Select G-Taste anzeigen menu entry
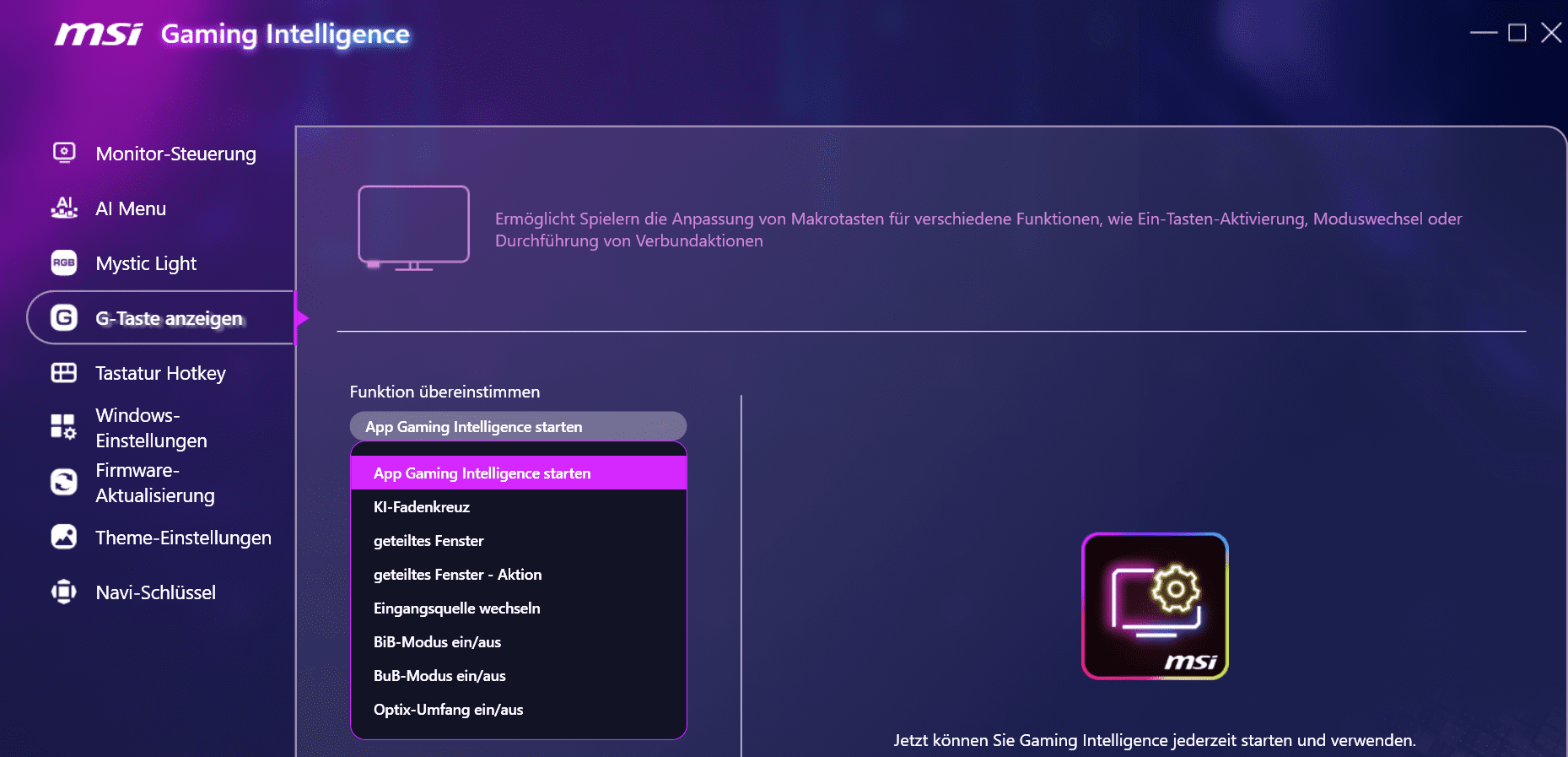Viewport: 1568px width, 757px height. [160, 318]
